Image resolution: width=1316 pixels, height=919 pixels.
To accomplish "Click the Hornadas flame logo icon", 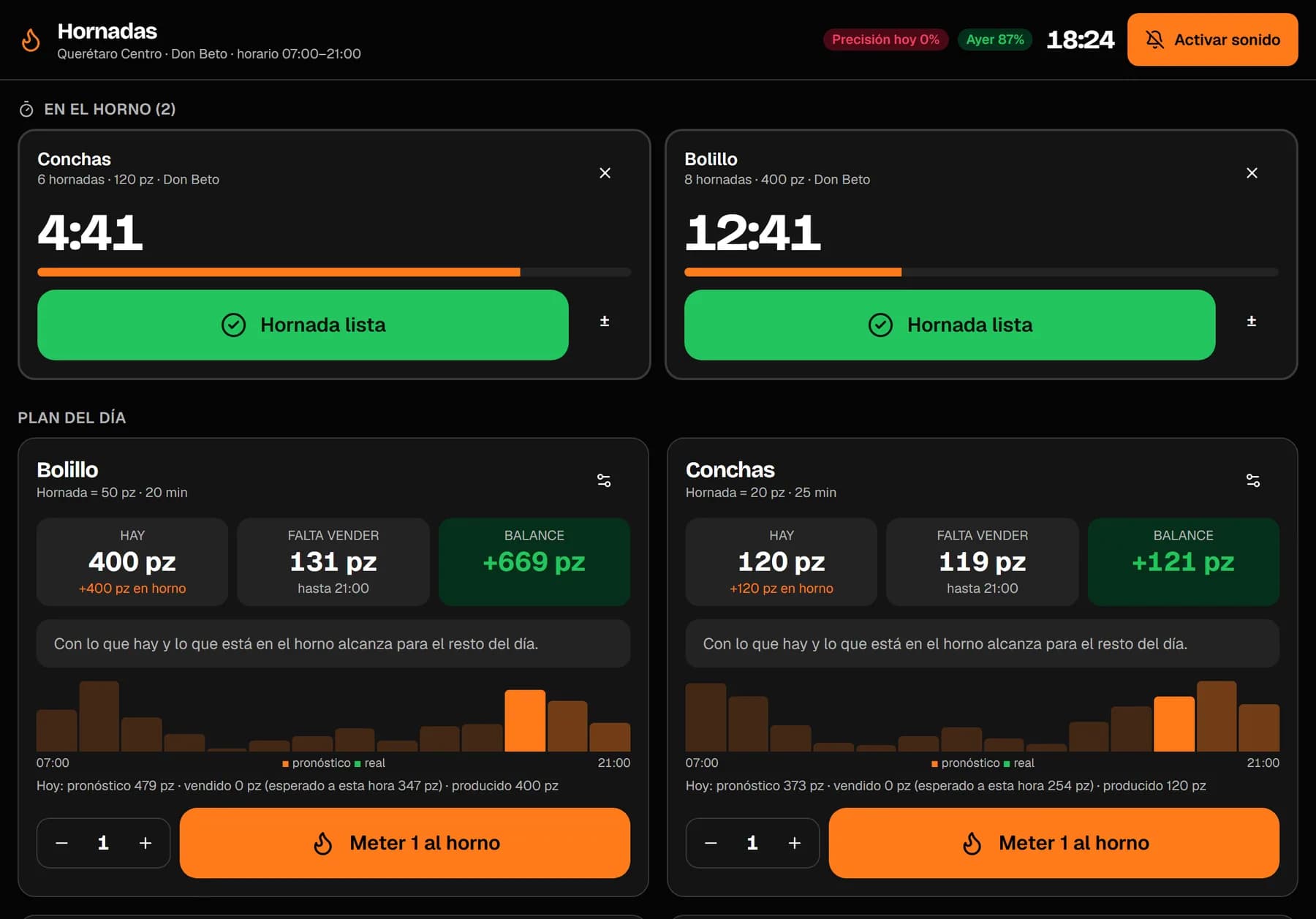I will click(x=31, y=40).
